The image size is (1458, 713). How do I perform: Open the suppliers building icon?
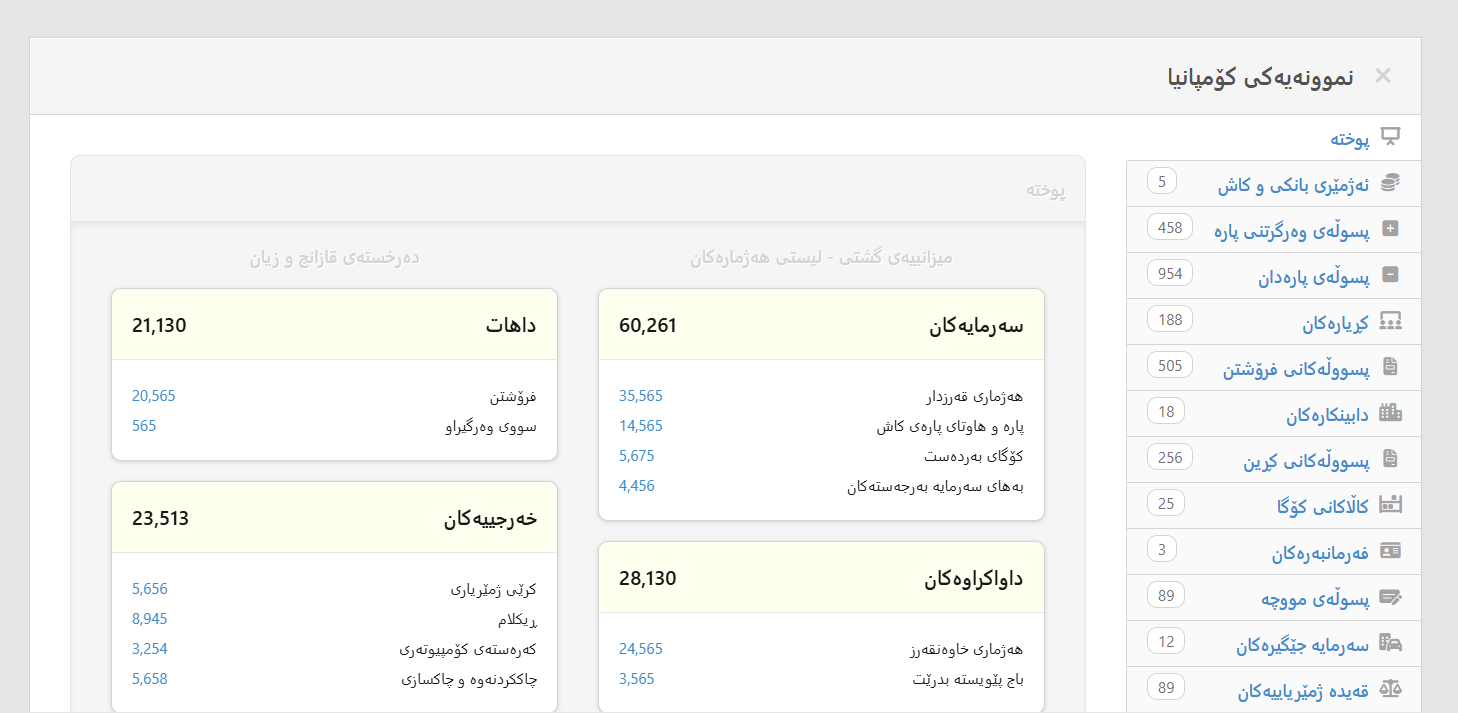(x=1390, y=412)
